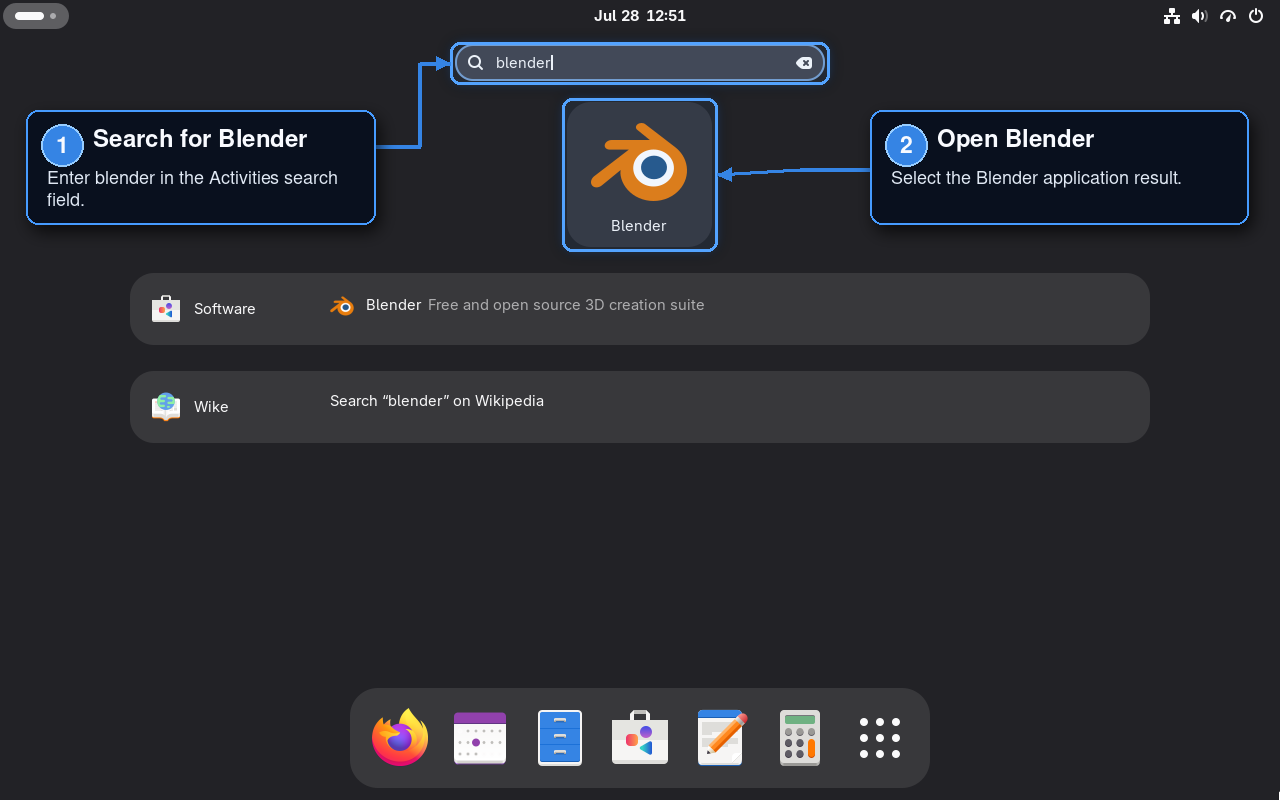Open the Calculator in dock
This screenshot has height=800, width=1280.
point(800,738)
